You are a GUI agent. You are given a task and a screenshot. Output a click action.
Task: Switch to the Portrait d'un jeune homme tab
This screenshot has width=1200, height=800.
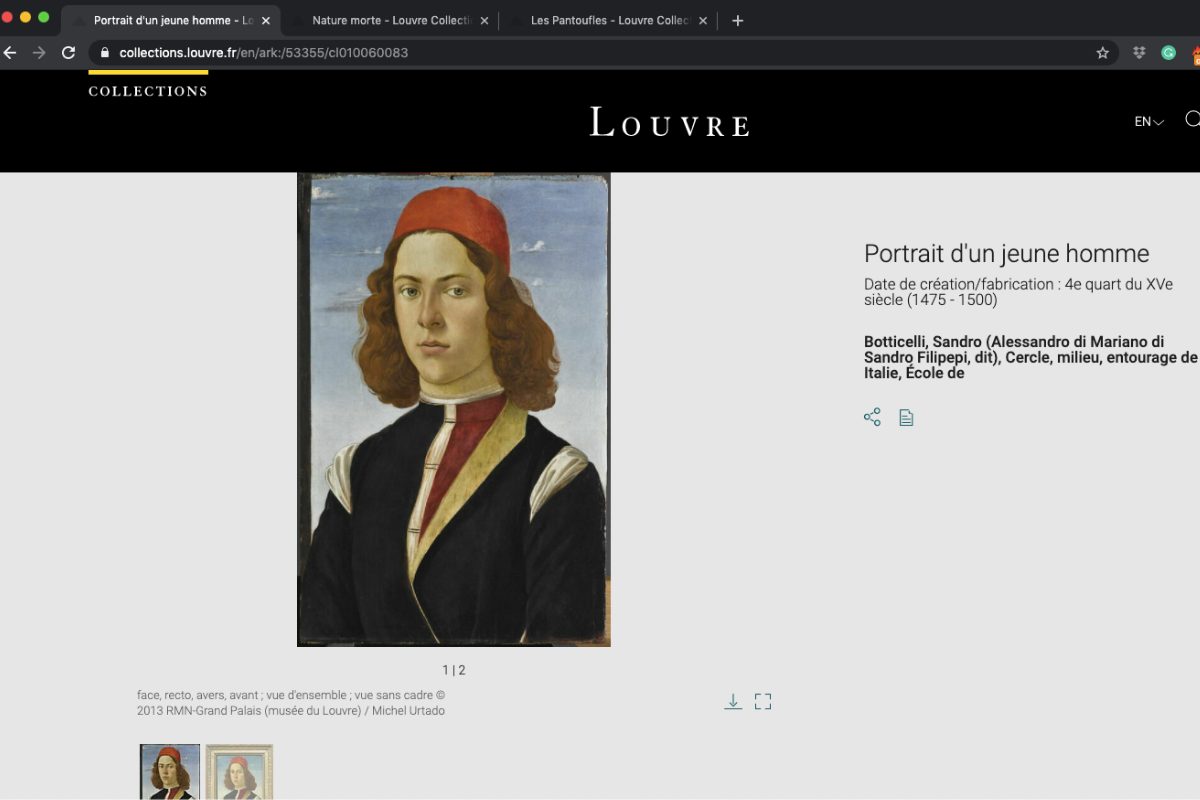click(171, 21)
